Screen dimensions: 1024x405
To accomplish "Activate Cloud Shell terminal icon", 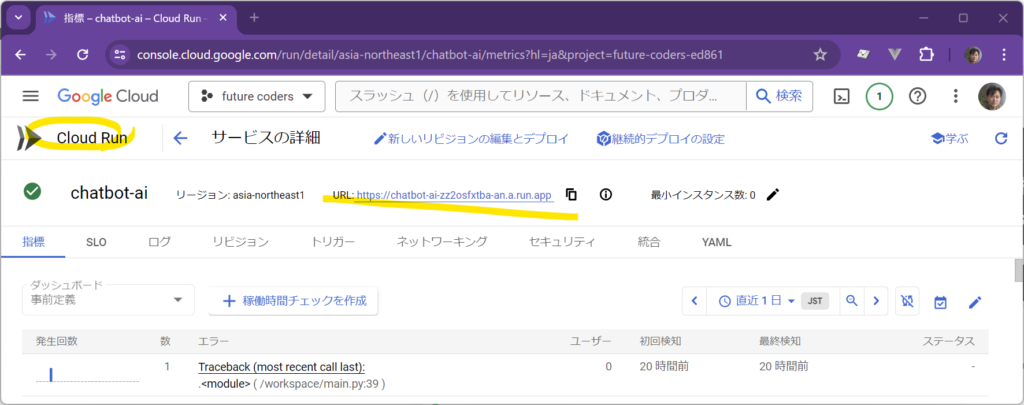I will pyautogui.click(x=842, y=97).
